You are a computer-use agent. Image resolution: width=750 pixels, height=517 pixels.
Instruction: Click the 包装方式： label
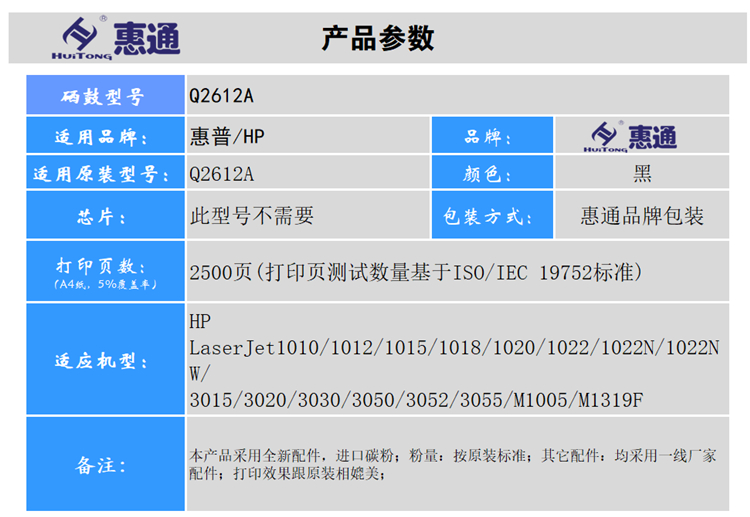[x=487, y=216]
